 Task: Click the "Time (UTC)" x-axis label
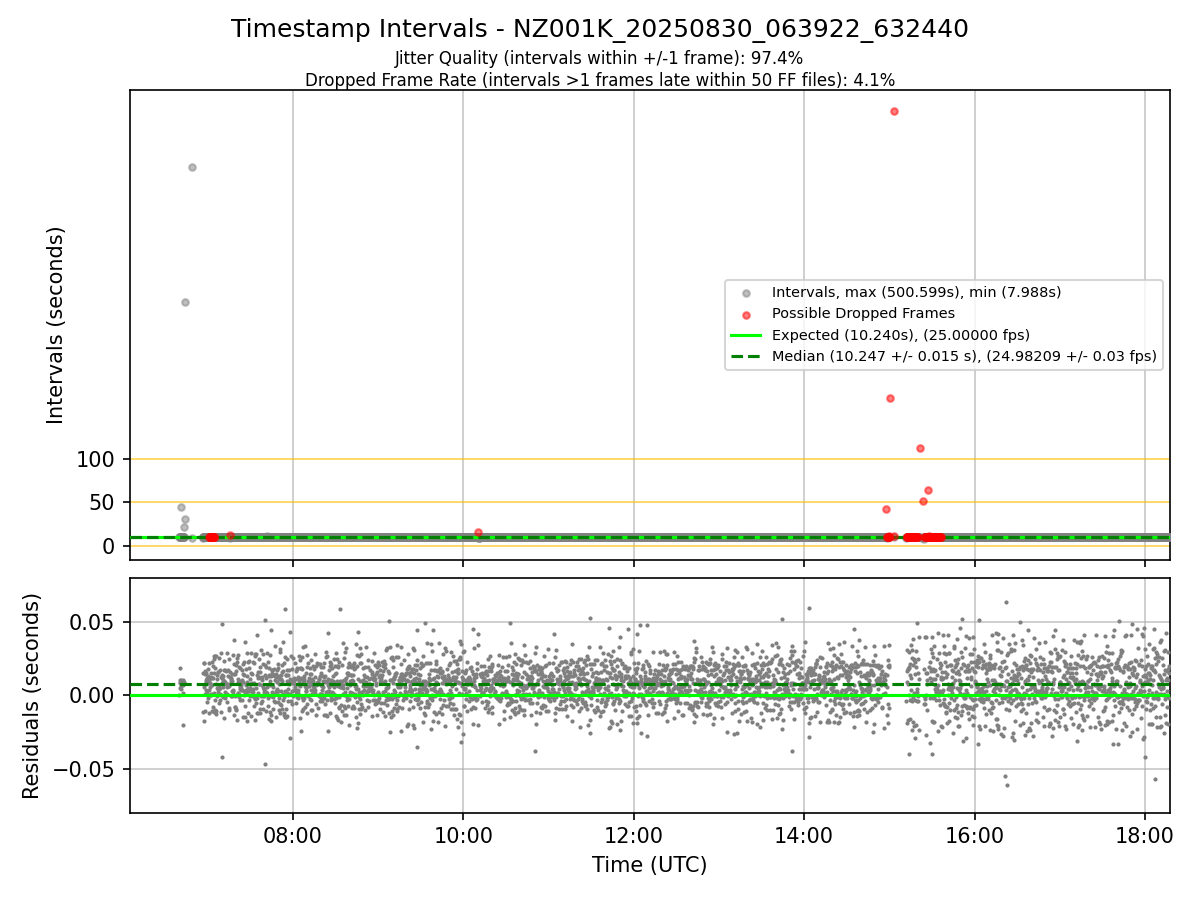[x=649, y=865]
